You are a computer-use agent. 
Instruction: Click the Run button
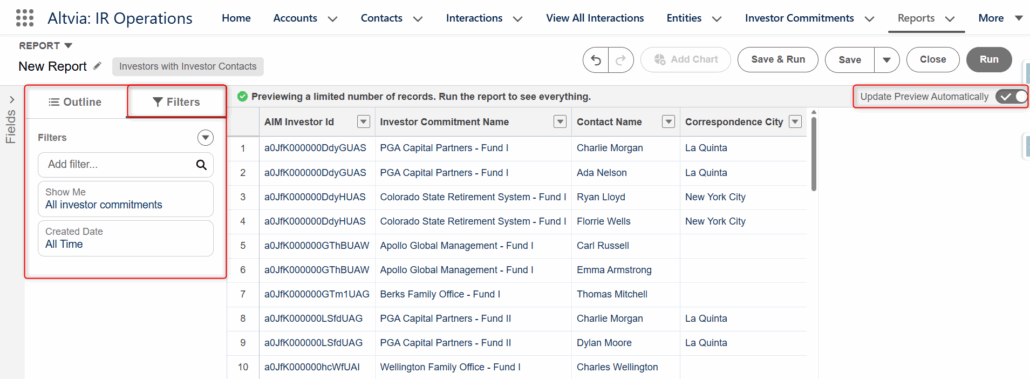pos(989,60)
